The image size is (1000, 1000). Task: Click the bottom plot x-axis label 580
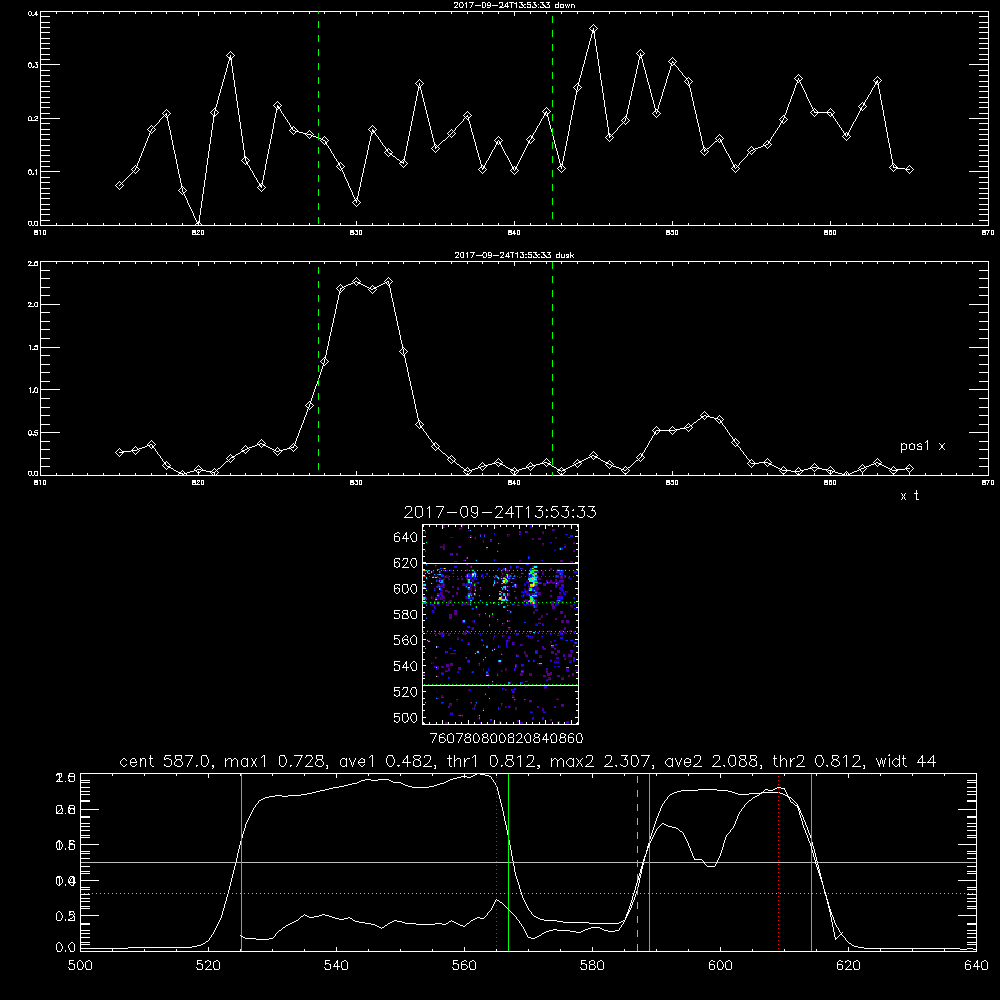point(592,966)
